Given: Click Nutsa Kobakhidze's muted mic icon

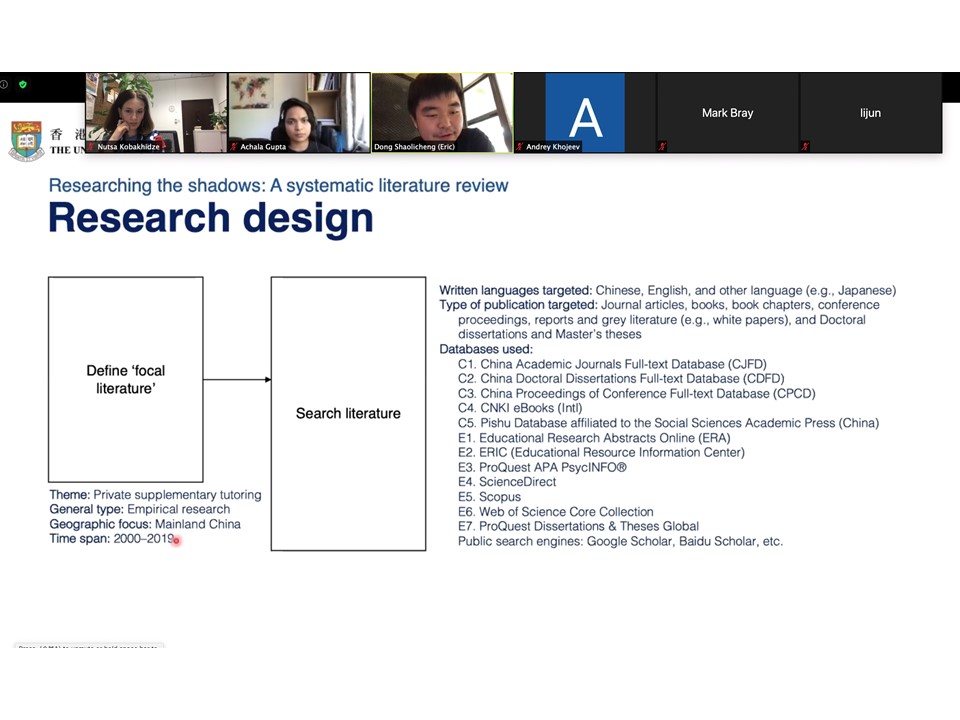Looking at the screenshot, I should [91, 146].
